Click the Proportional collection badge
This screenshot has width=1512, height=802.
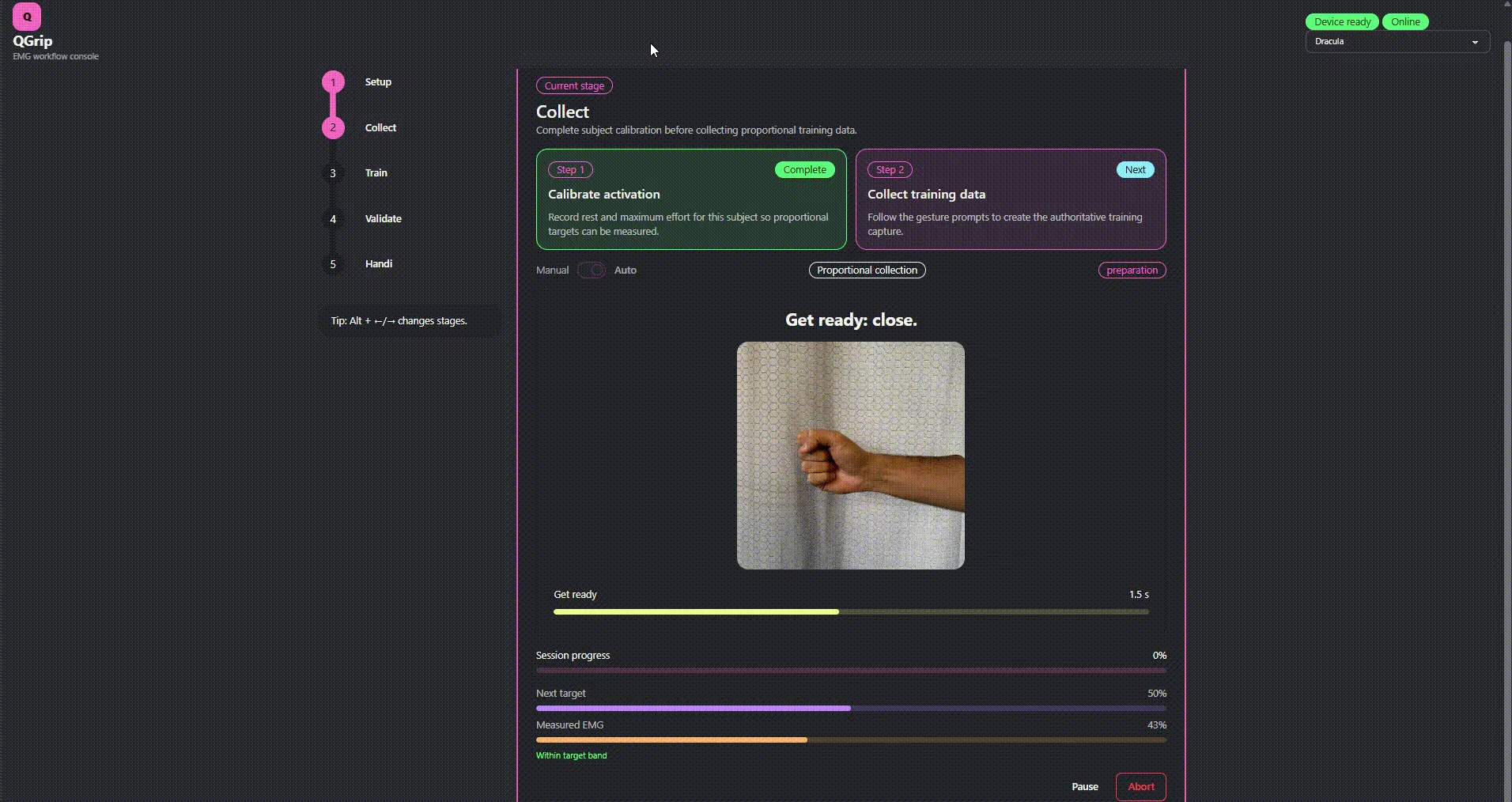click(868, 270)
